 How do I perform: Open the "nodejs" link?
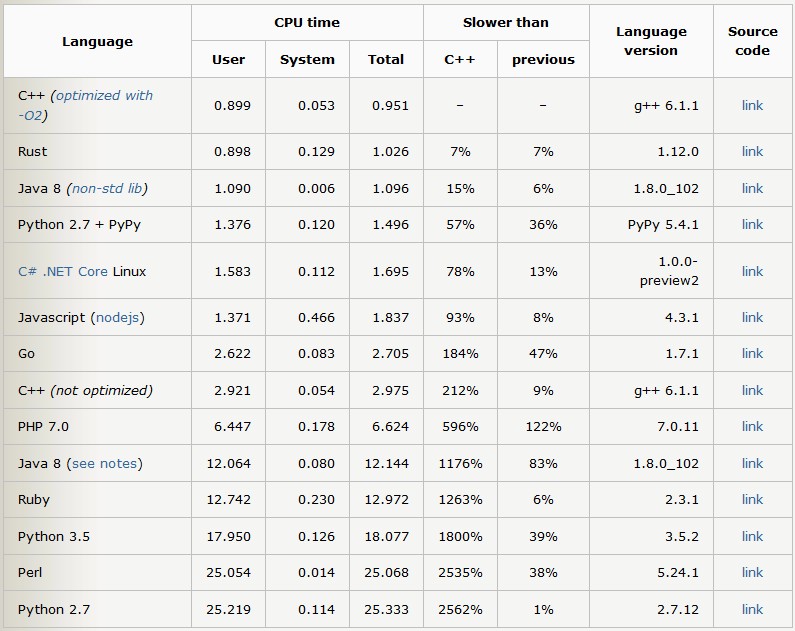click(x=118, y=317)
